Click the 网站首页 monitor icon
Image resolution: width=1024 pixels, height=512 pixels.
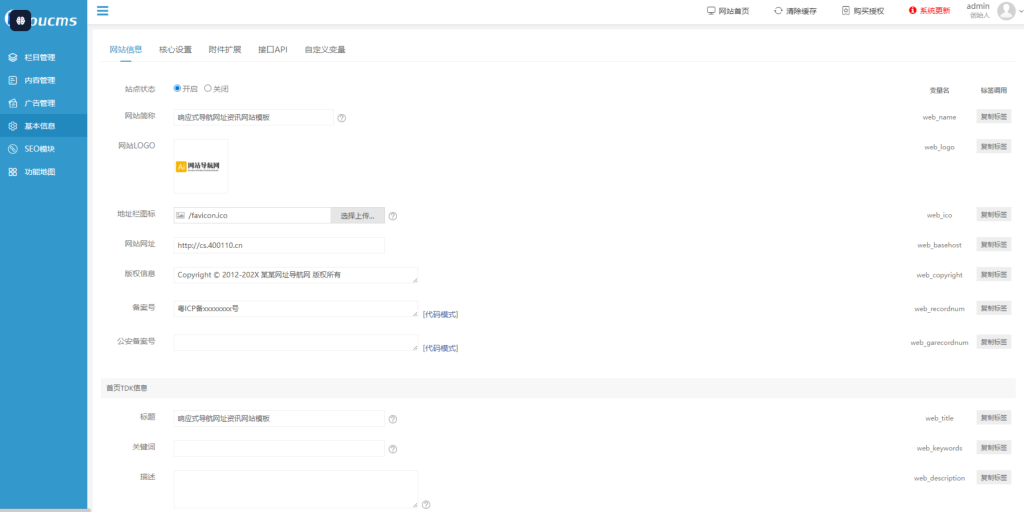coord(711,11)
